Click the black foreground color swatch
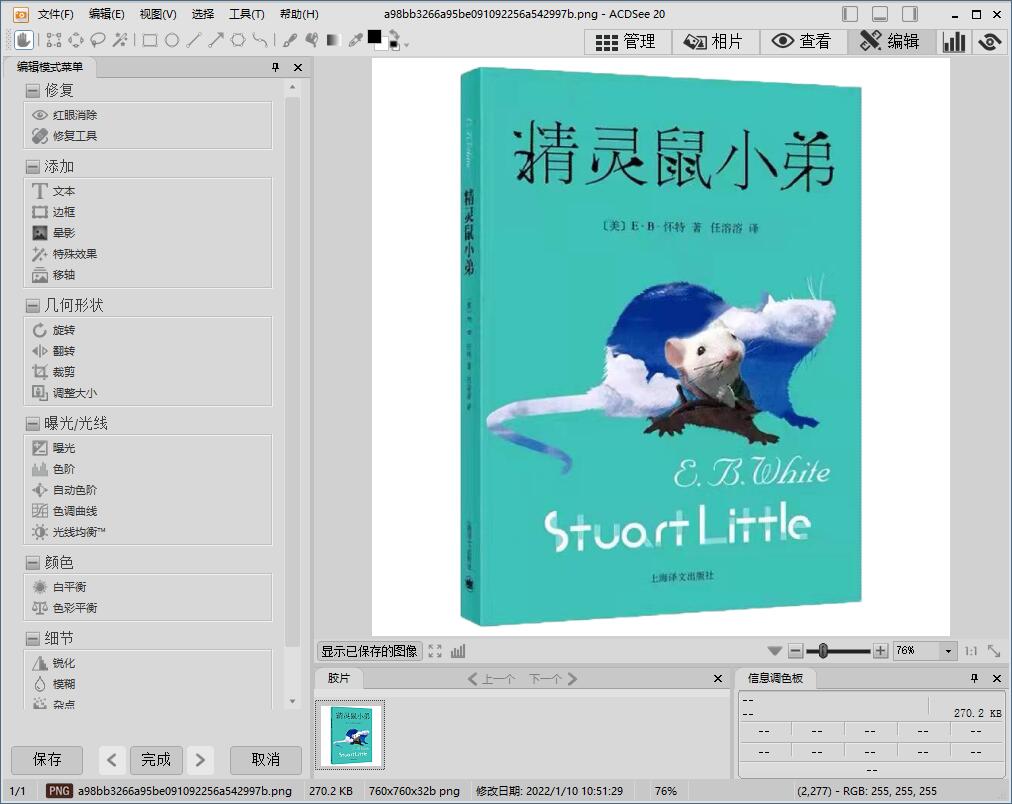The height and width of the screenshot is (804, 1012). coord(375,37)
